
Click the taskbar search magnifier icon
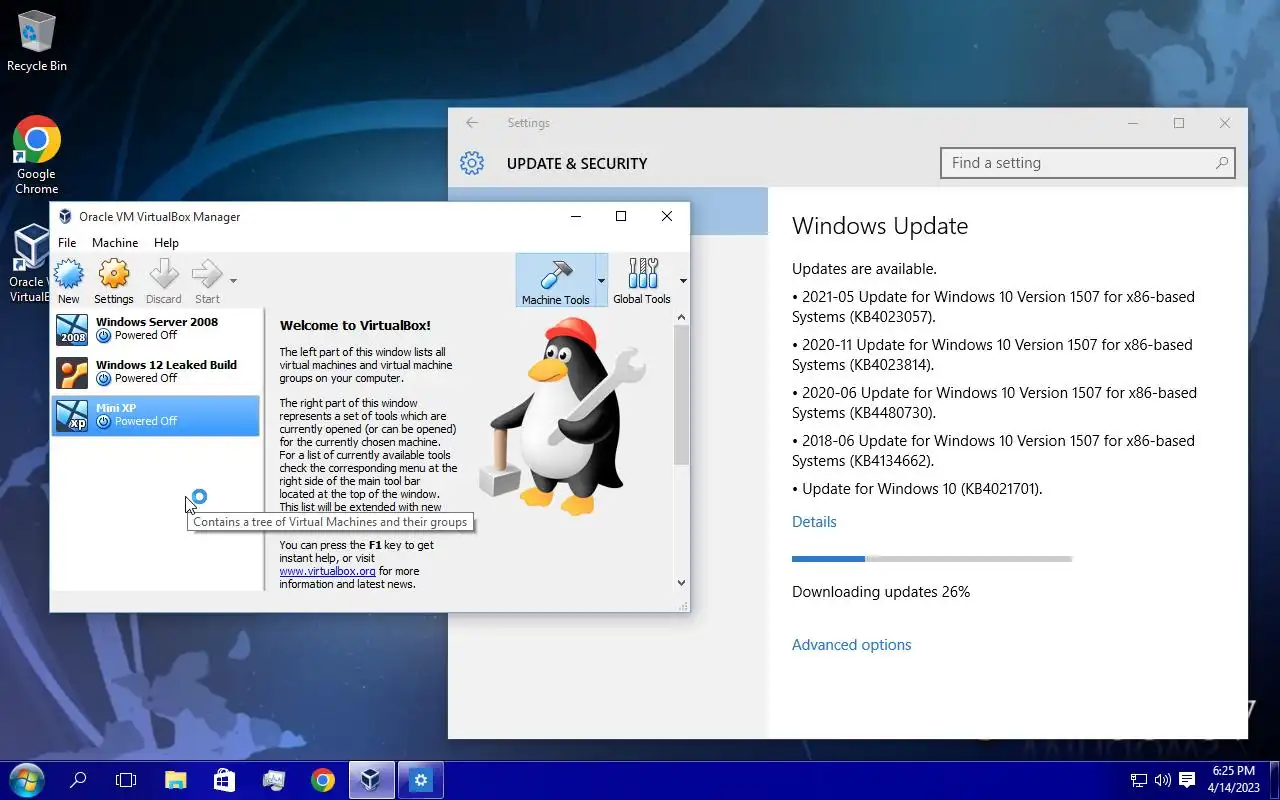point(78,780)
